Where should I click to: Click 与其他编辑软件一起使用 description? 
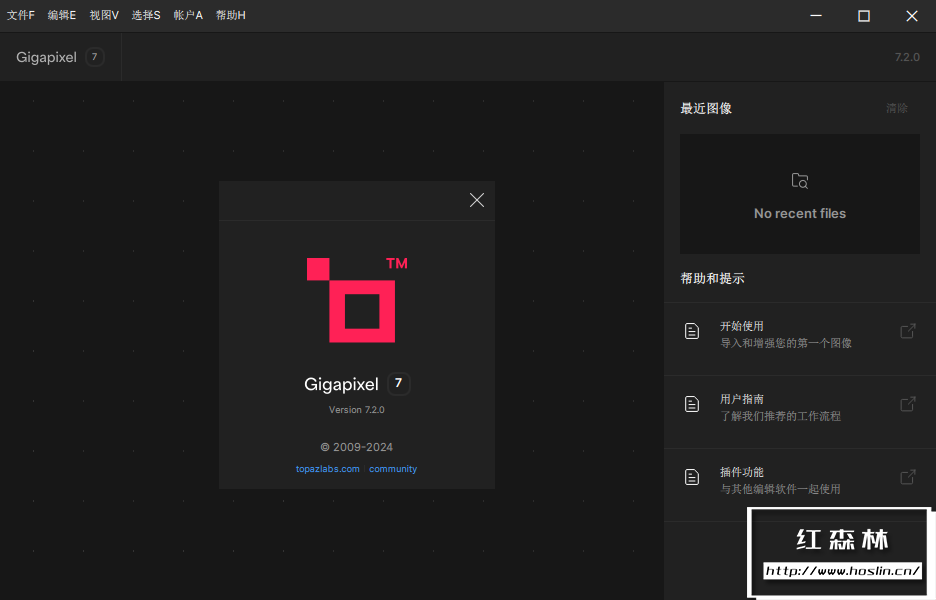coord(780,489)
